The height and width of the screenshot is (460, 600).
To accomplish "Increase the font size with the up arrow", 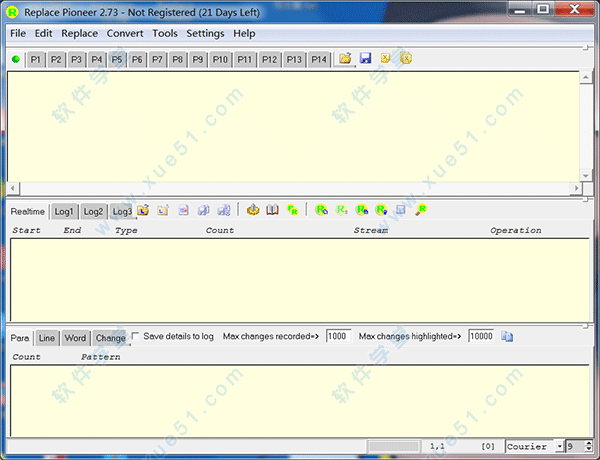I will coord(589,444).
